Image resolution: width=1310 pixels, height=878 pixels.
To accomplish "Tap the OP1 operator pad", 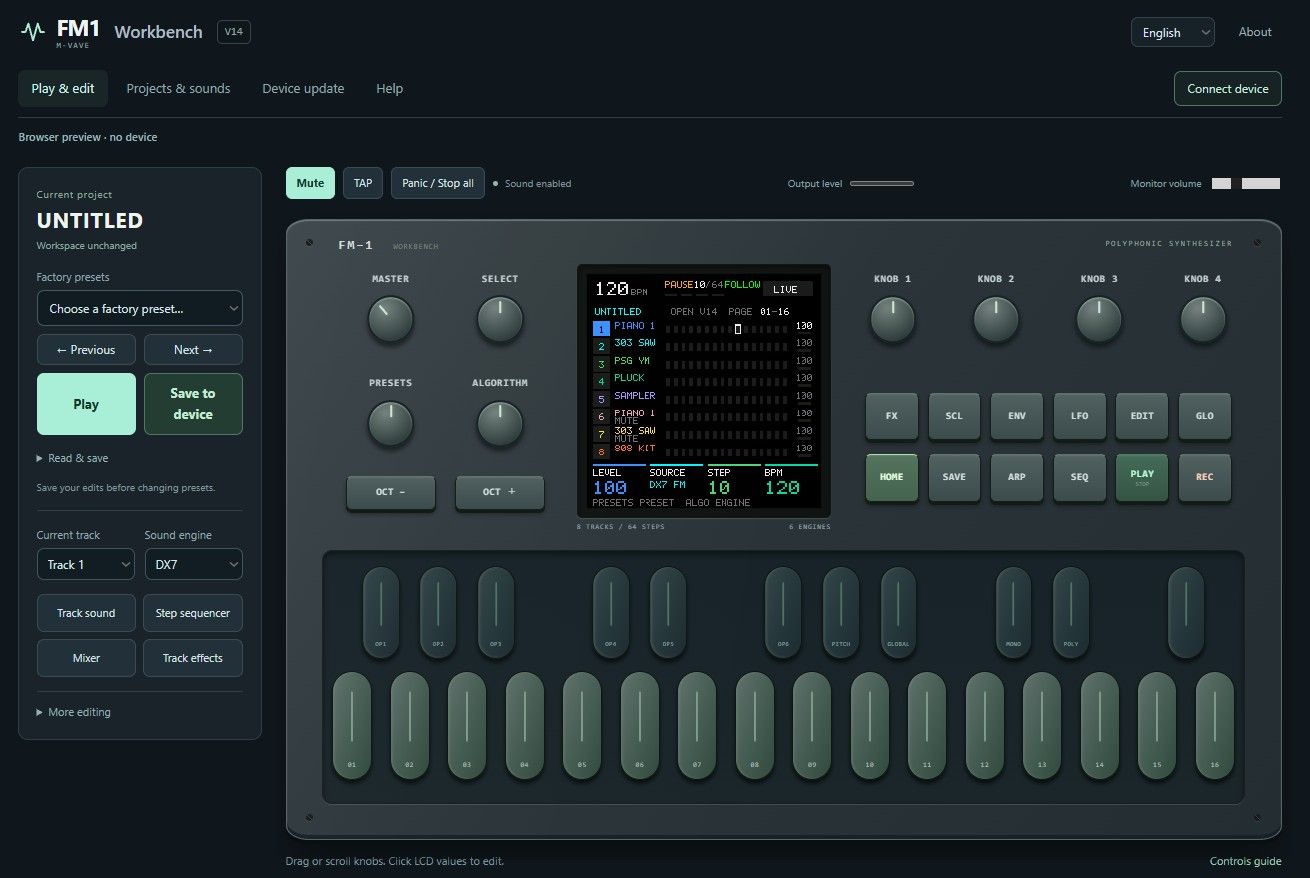I will (x=381, y=612).
